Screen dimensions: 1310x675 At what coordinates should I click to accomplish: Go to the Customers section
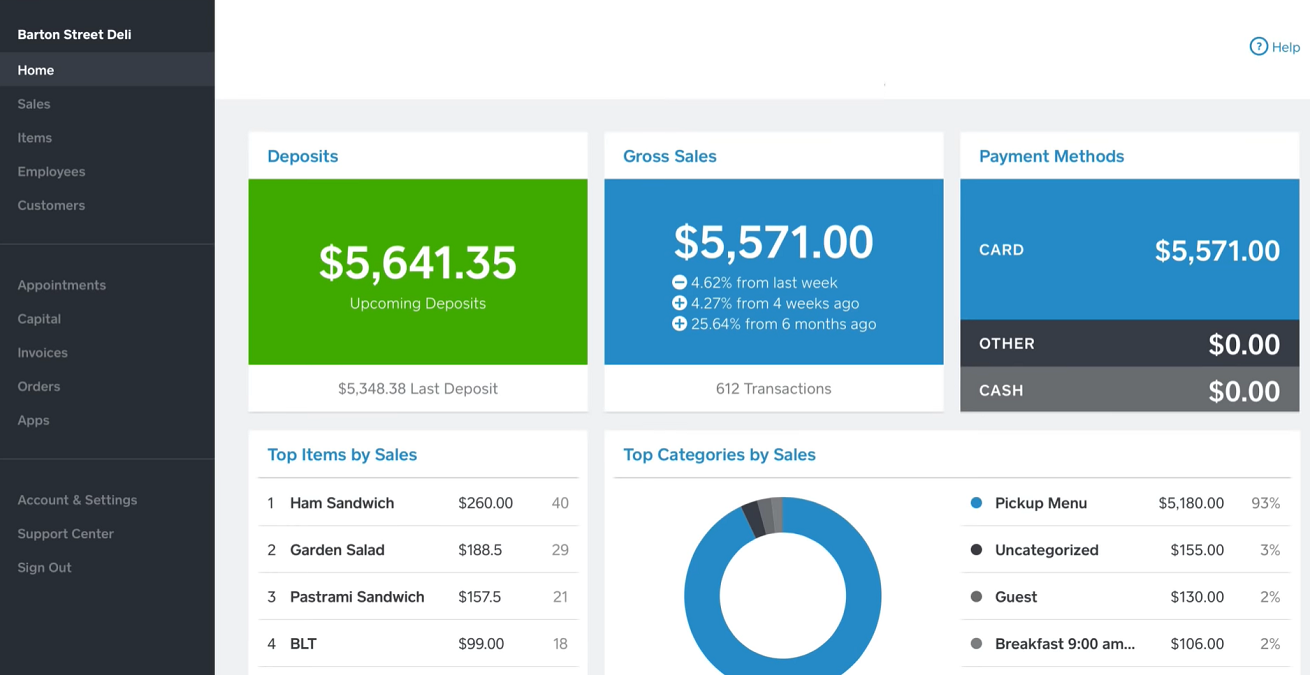coord(50,205)
